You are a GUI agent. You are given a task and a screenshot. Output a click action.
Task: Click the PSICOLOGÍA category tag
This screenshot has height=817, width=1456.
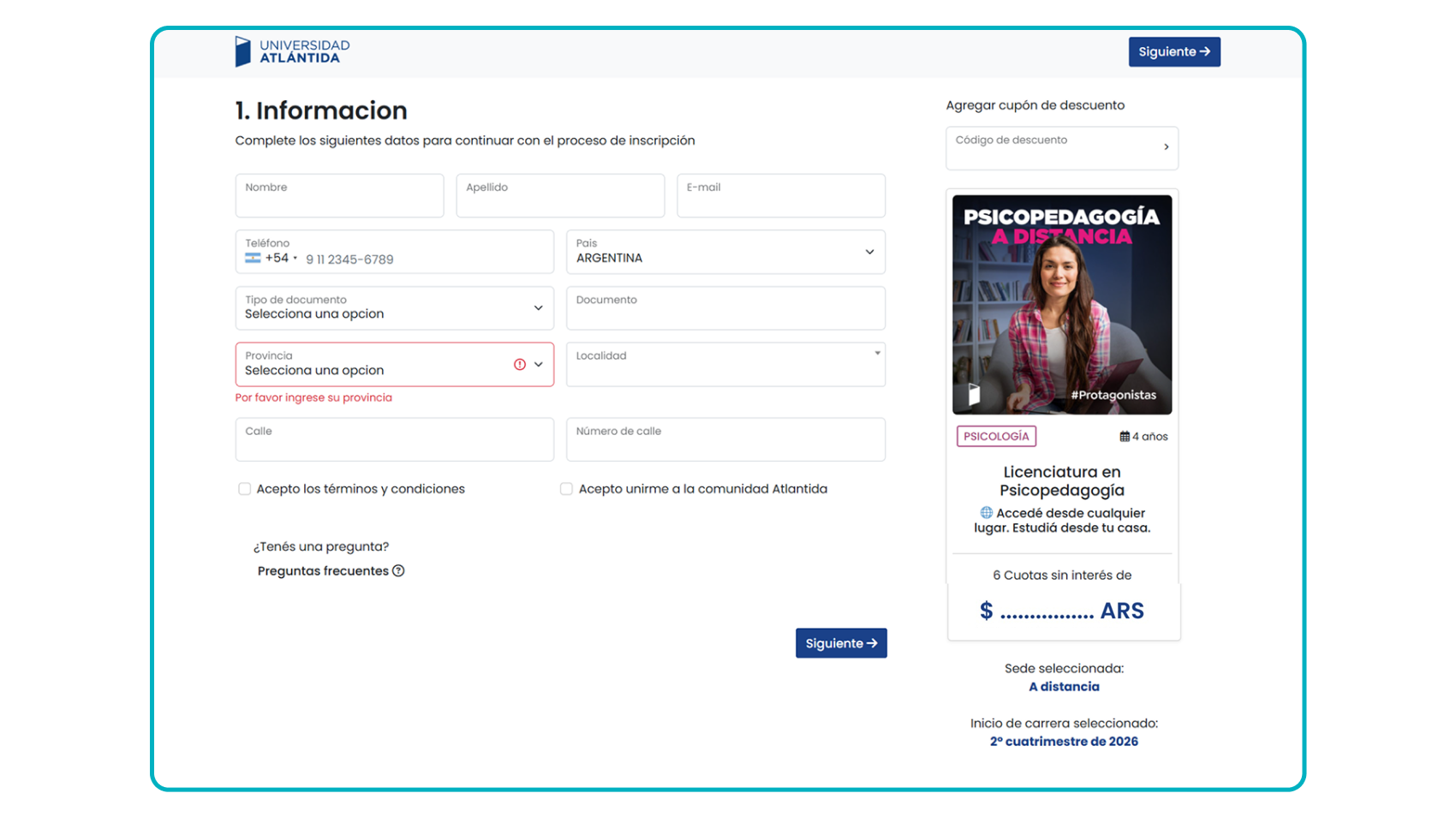tap(996, 437)
